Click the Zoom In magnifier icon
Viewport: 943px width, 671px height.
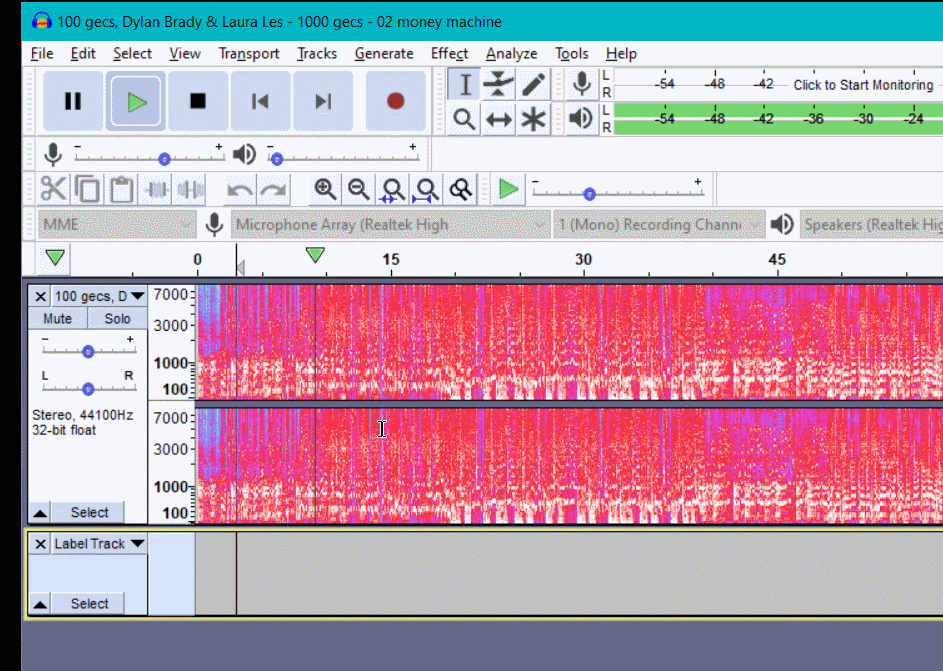[324, 188]
